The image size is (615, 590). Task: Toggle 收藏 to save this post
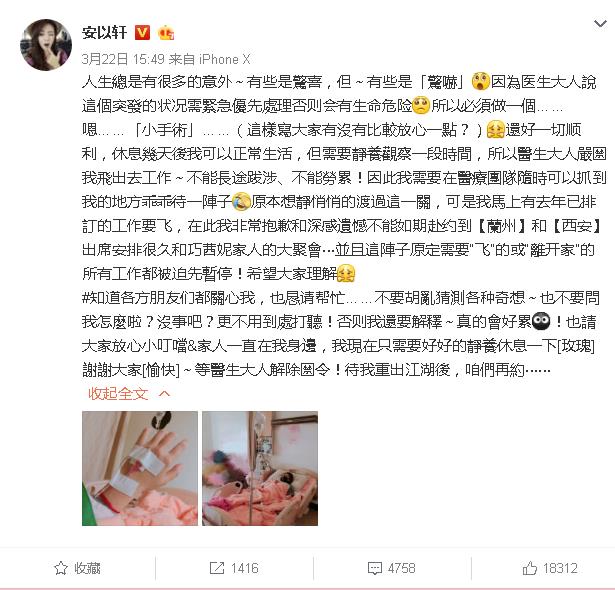(x=77, y=568)
